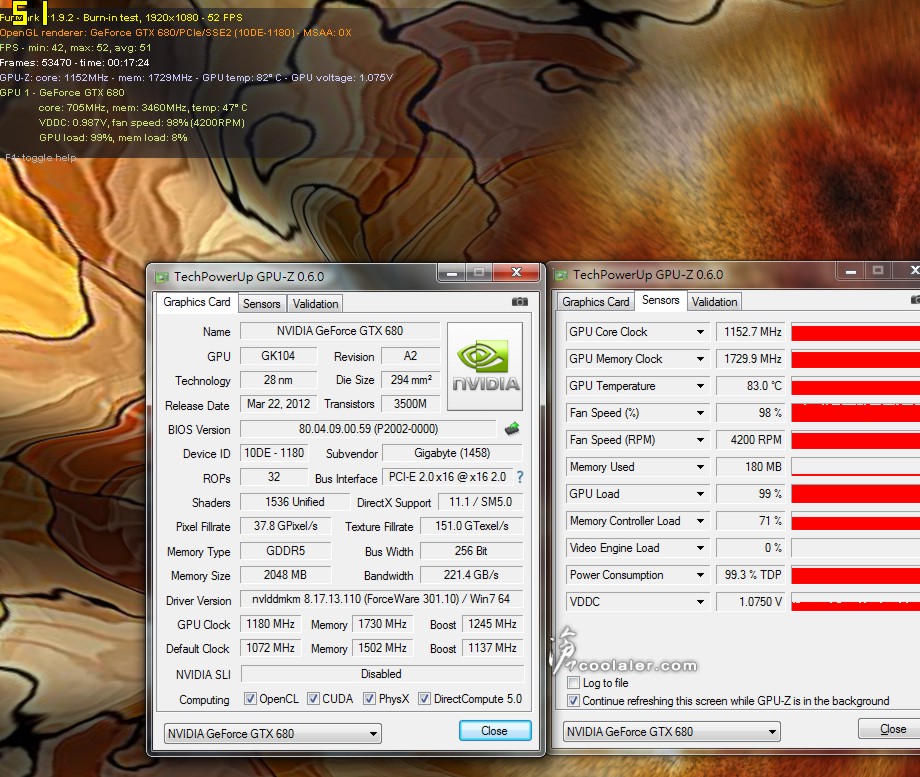Minimize the left GPU-Z window
This screenshot has width=920, height=777.
tap(452, 273)
